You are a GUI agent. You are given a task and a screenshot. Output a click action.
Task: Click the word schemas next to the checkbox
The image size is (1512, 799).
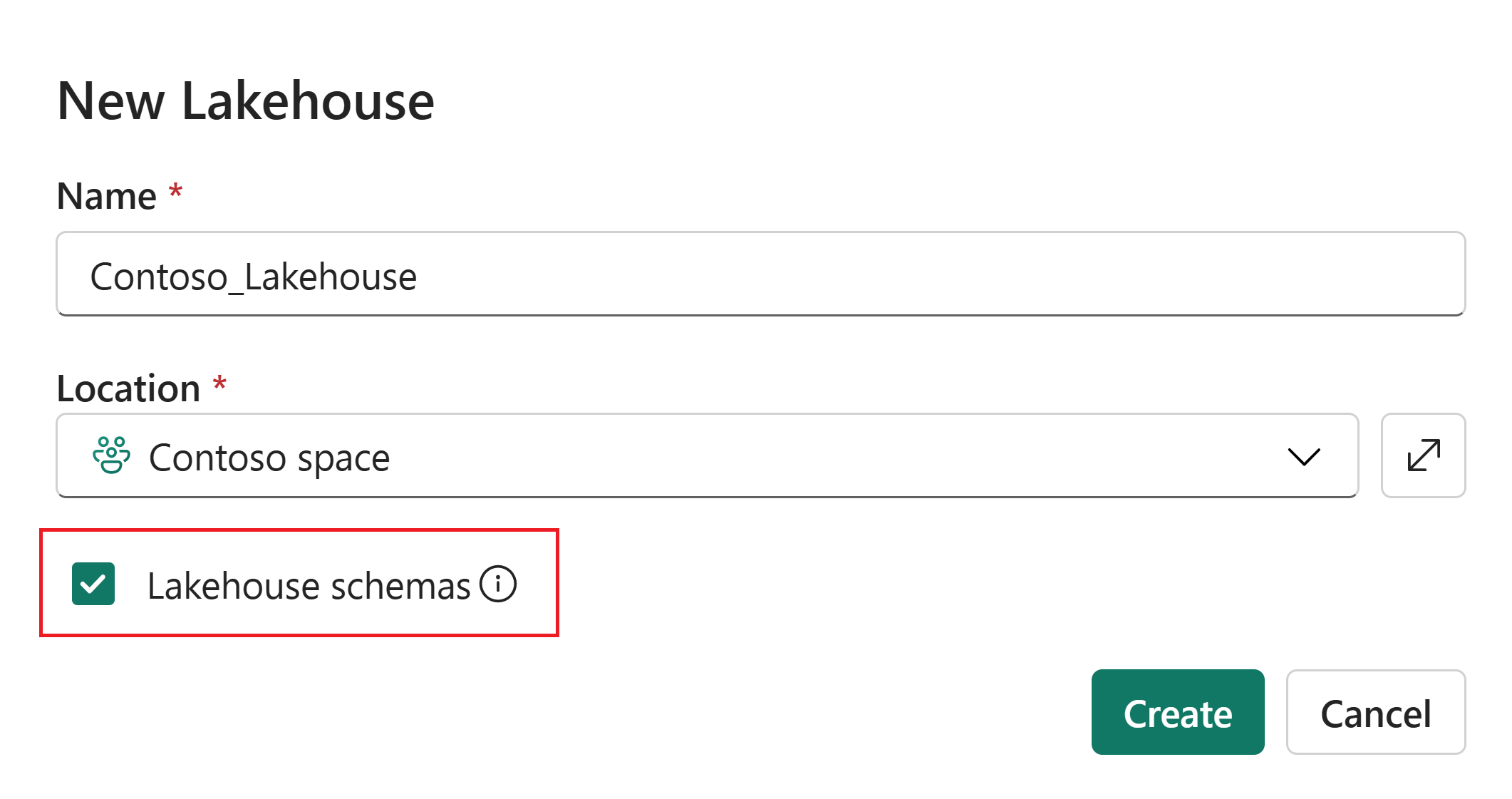click(x=400, y=587)
